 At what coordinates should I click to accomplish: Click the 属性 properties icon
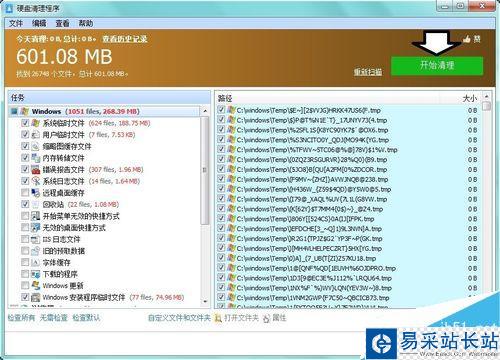(266, 318)
